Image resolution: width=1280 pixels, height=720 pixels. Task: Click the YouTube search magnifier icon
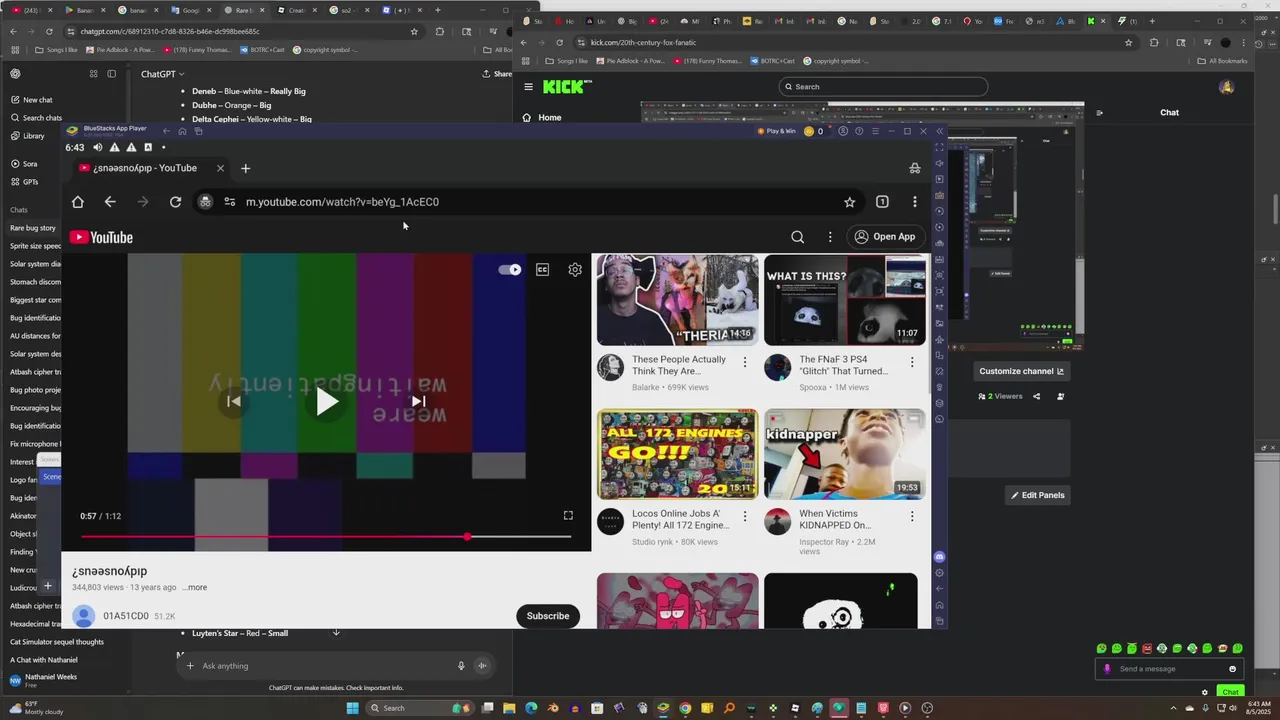[797, 237]
